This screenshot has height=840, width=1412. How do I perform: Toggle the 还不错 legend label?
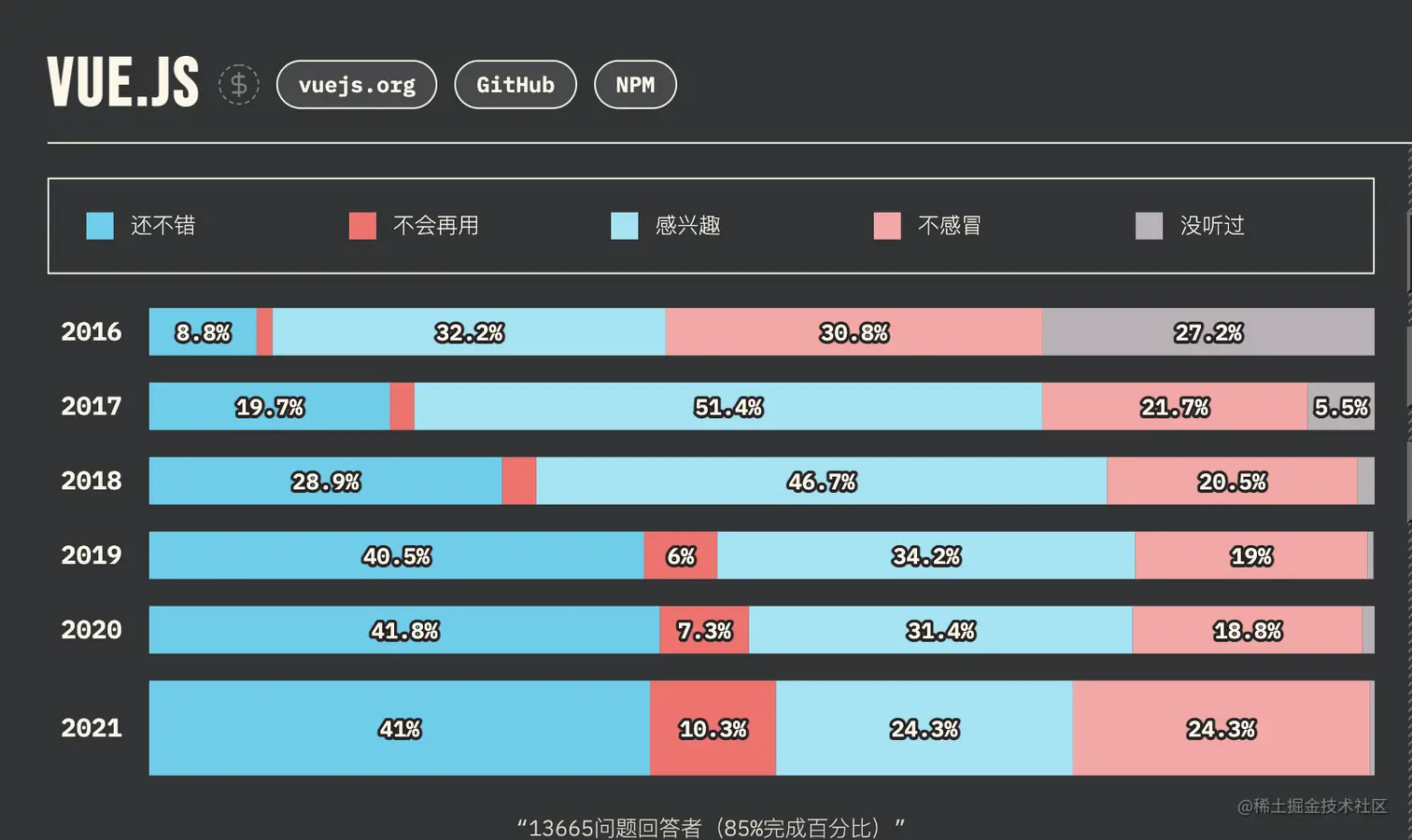point(162,226)
